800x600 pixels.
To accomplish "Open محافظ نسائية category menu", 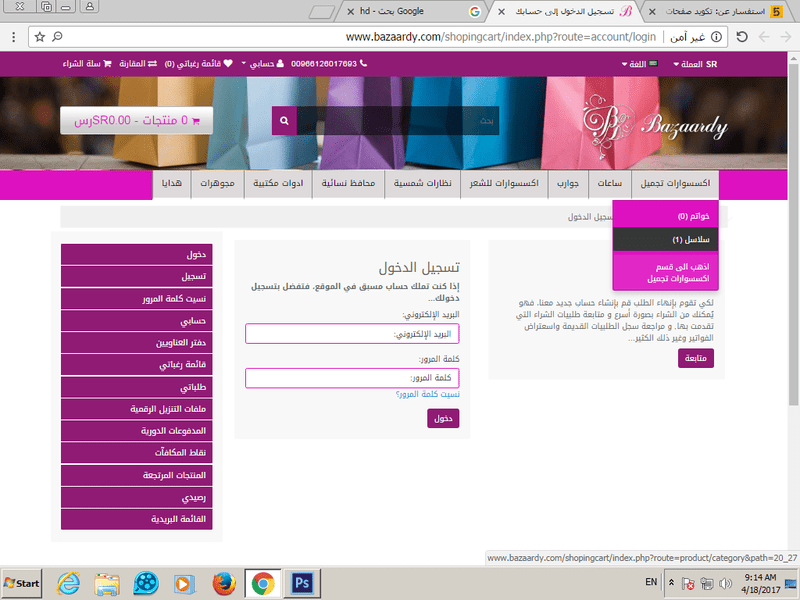I will [348, 184].
